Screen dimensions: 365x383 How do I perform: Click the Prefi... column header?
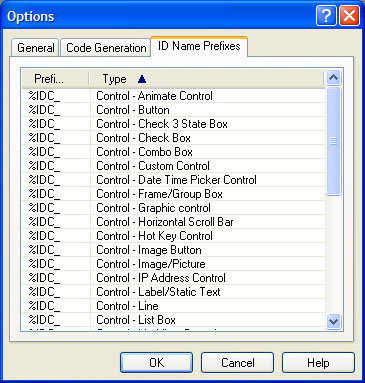click(55, 79)
